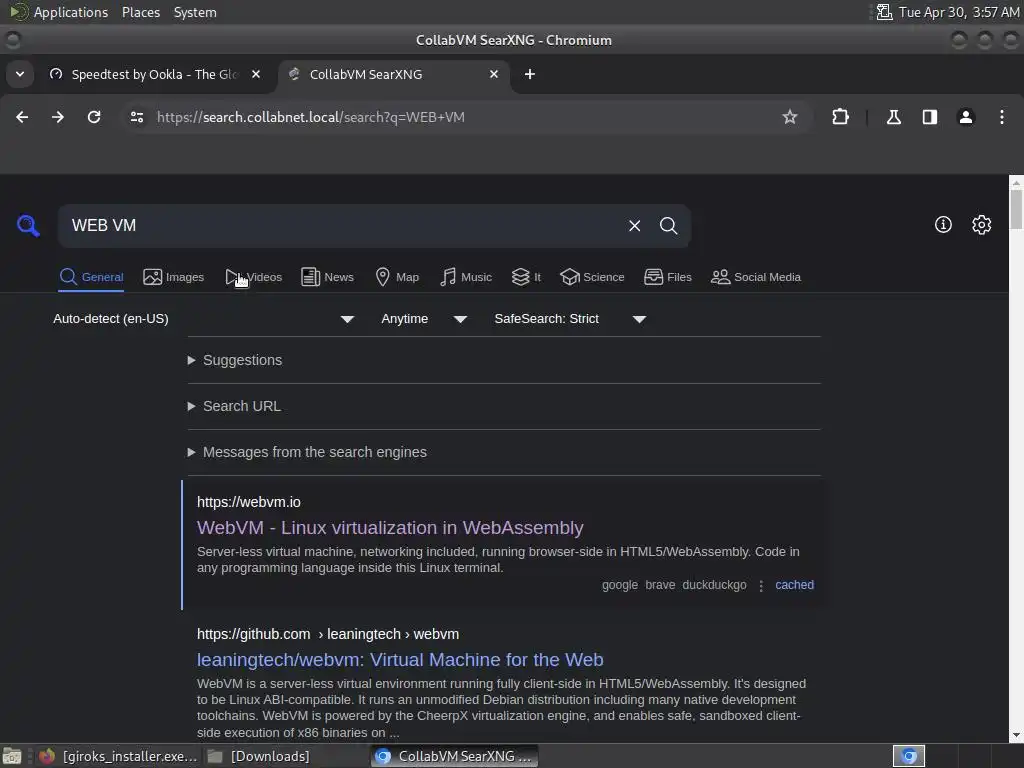
Task: Select the General search category
Action: (x=91, y=277)
